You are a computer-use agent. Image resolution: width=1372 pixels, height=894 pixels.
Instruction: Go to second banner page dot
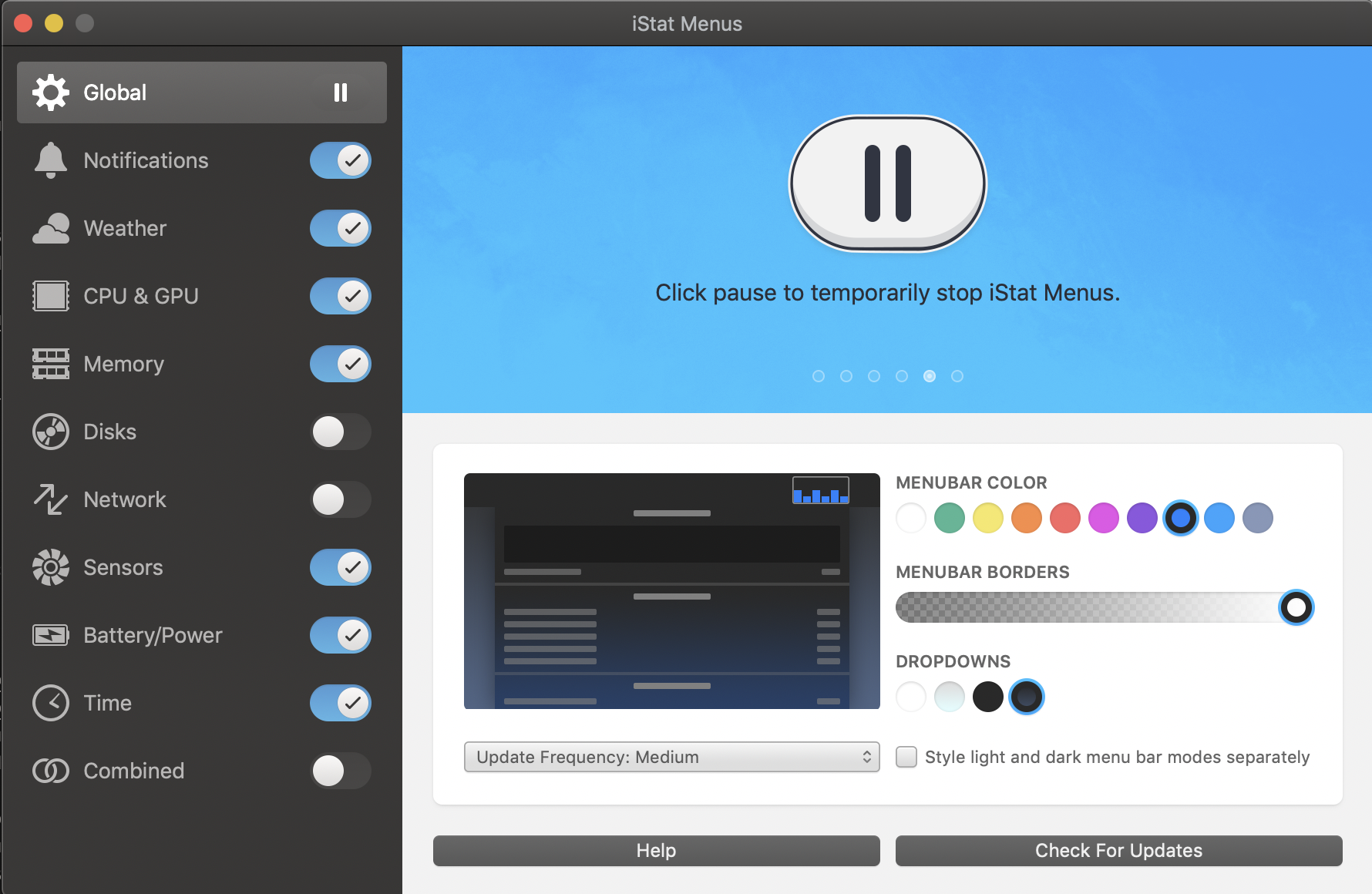click(846, 376)
